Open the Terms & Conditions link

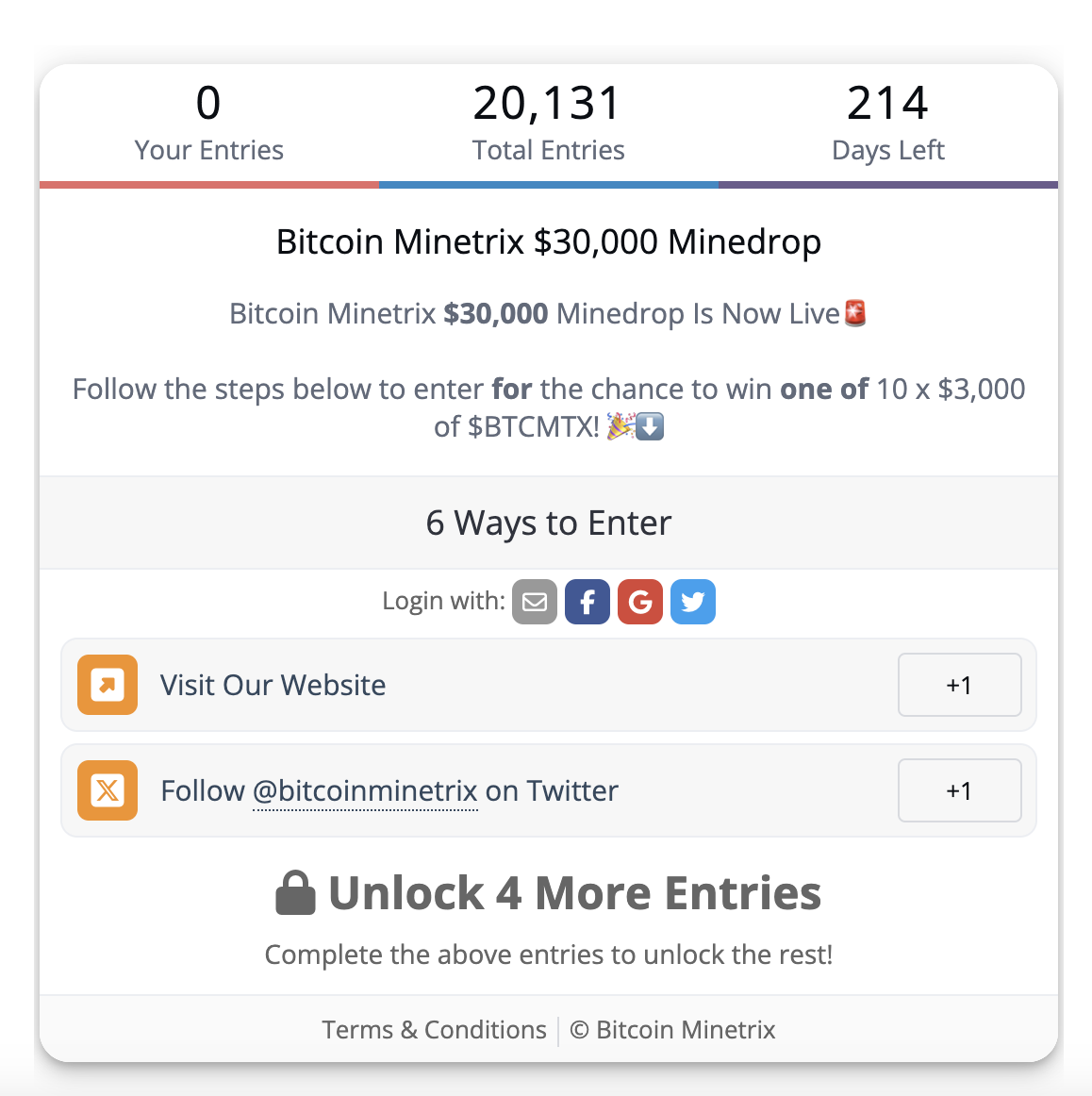[434, 1029]
